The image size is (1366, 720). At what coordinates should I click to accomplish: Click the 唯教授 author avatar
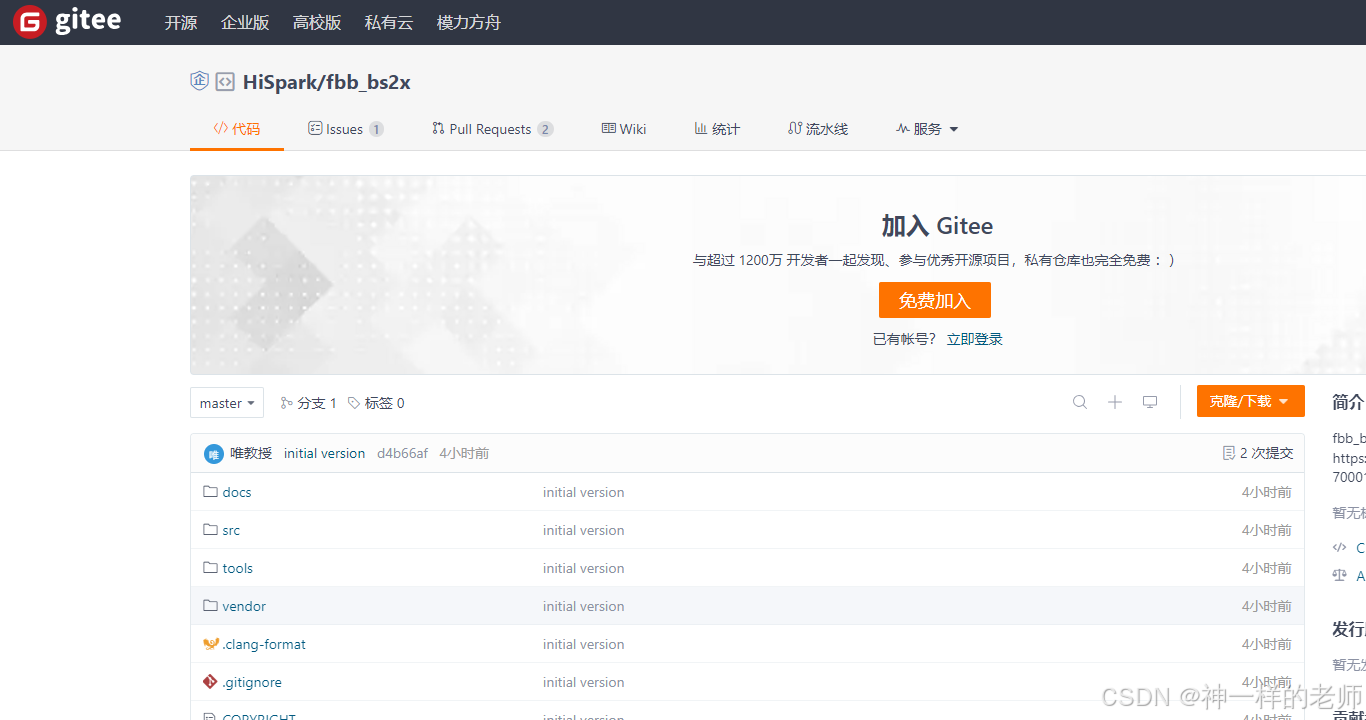point(214,454)
